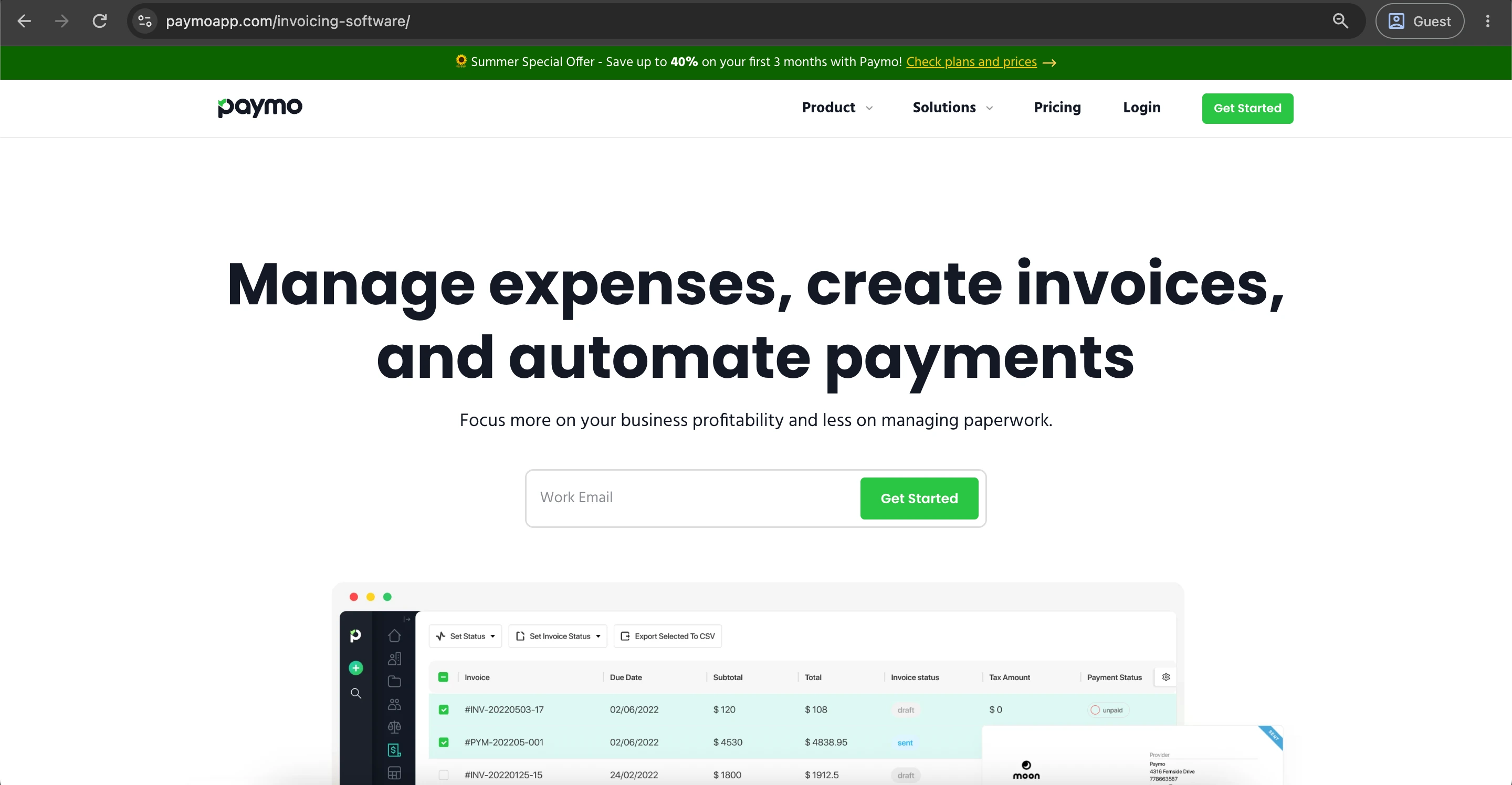
Task: Open the Team people icon in sidebar
Action: [394, 704]
